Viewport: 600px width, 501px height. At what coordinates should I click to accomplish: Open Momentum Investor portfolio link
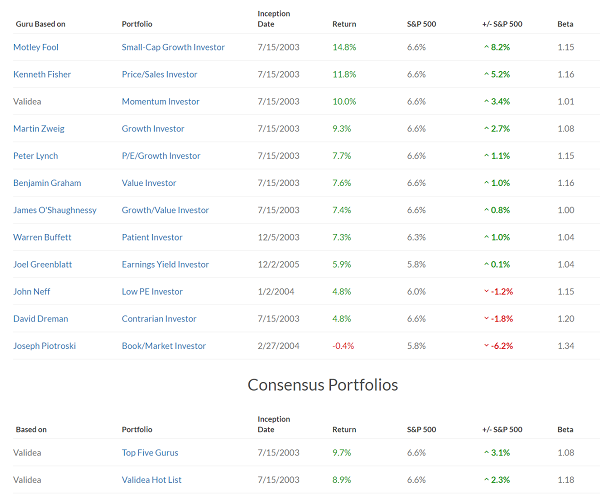click(x=161, y=101)
